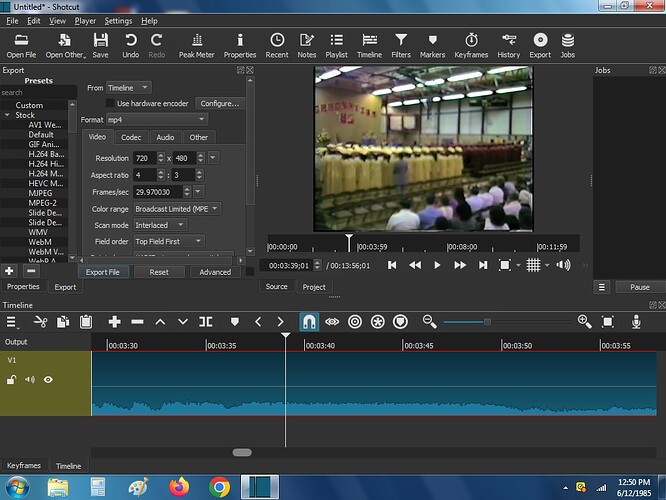Screen dimensions: 666x500
Task: Open the Settings menu
Action: coord(118,21)
